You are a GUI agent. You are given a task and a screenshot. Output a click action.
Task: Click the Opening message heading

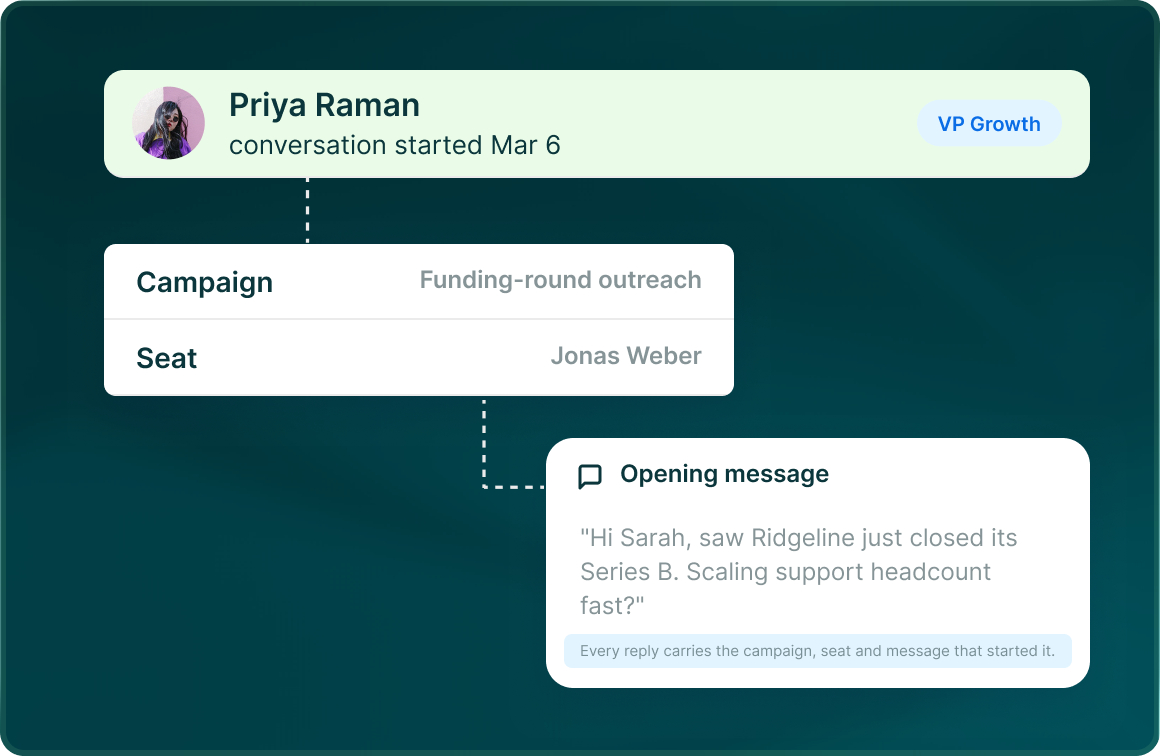click(x=724, y=473)
